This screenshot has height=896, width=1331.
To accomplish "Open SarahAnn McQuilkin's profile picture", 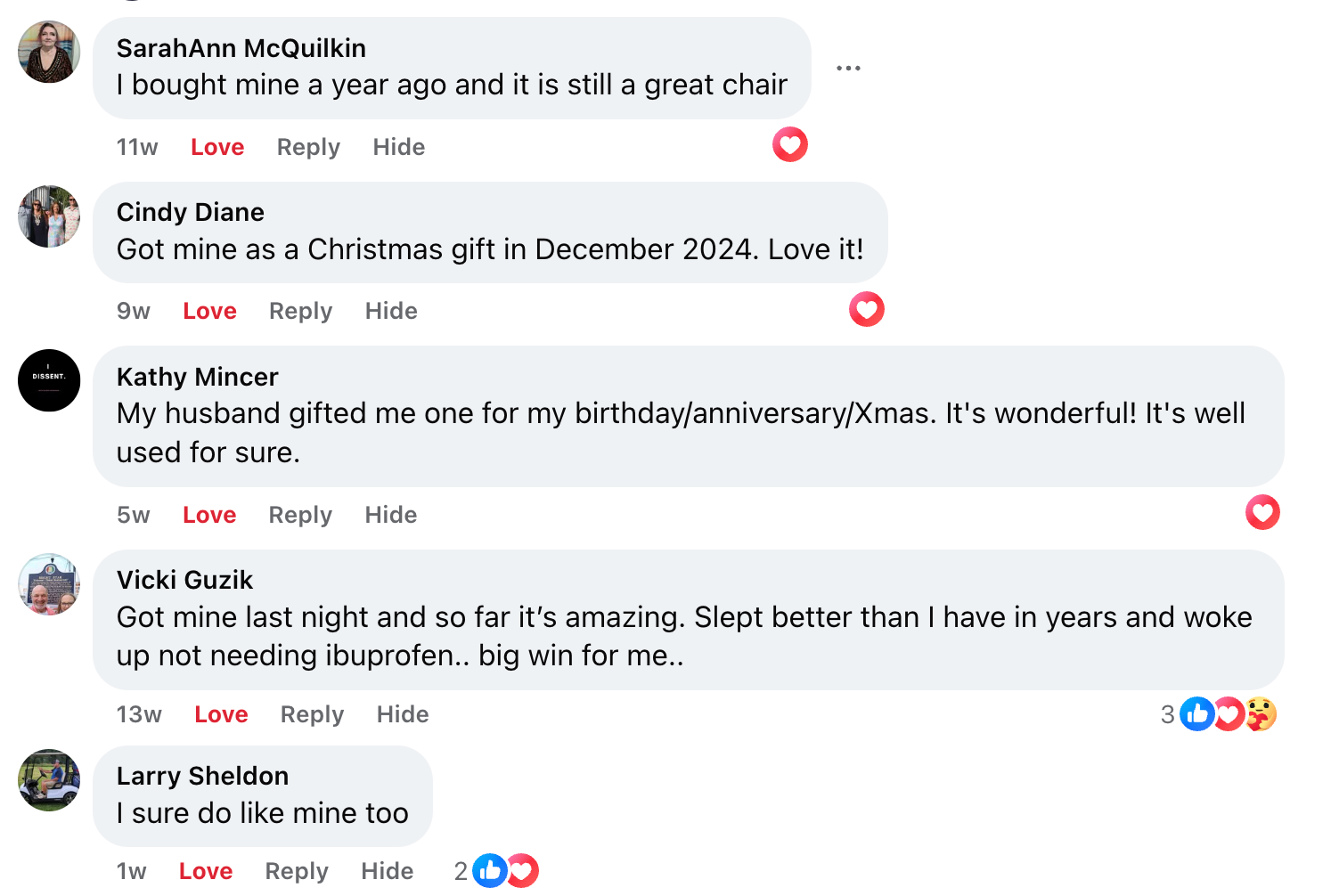I will tap(49, 53).
